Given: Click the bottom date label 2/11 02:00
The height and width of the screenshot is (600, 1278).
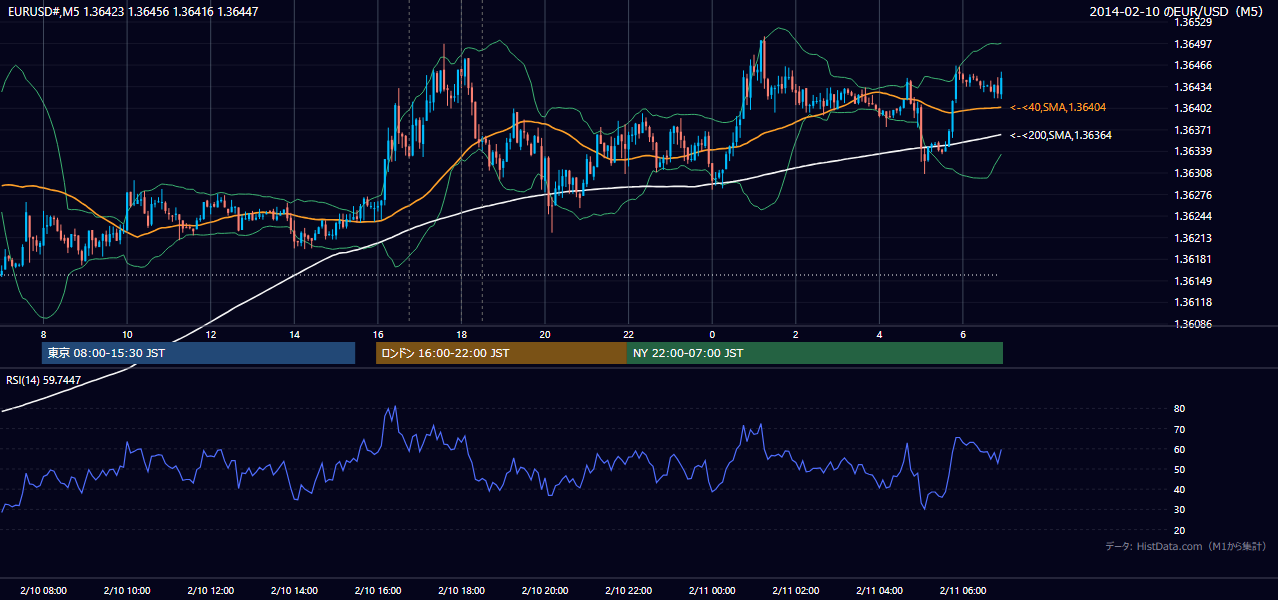Looking at the screenshot, I should [795, 590].
